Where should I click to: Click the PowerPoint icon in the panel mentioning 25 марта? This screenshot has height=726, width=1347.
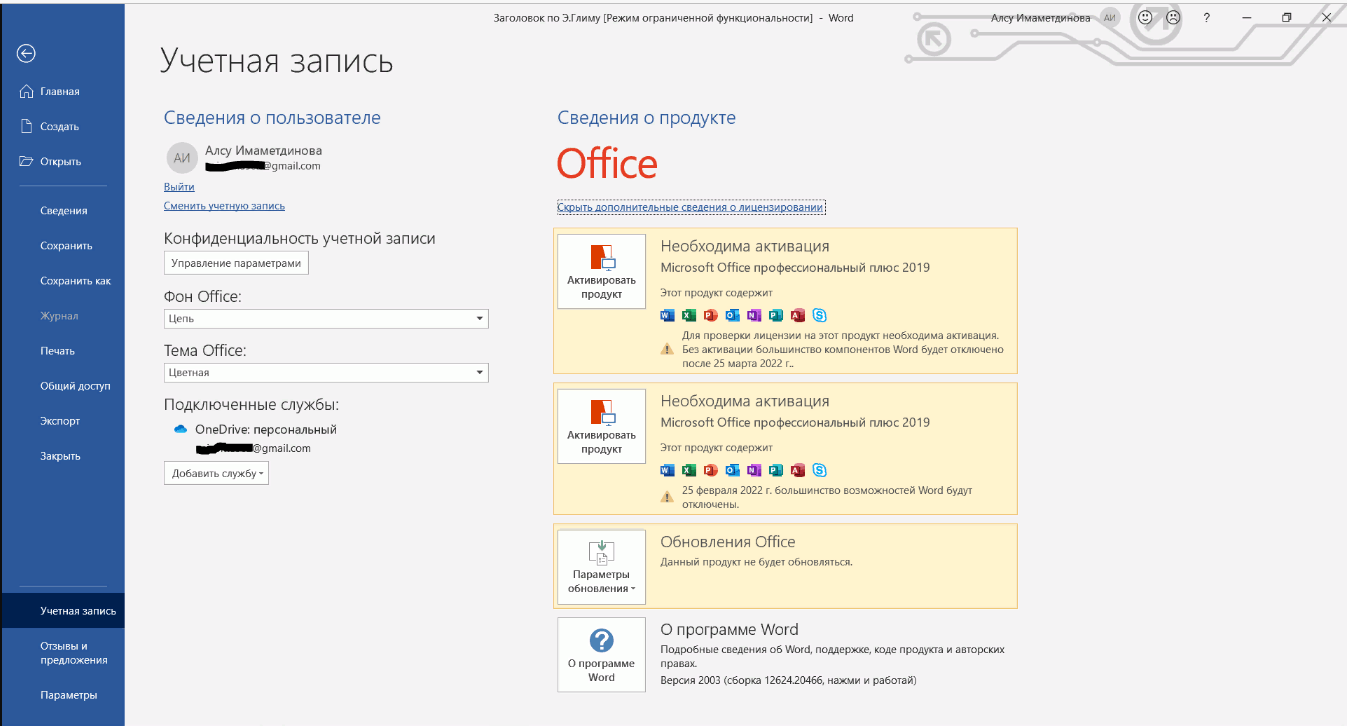(x=711, y=315)
